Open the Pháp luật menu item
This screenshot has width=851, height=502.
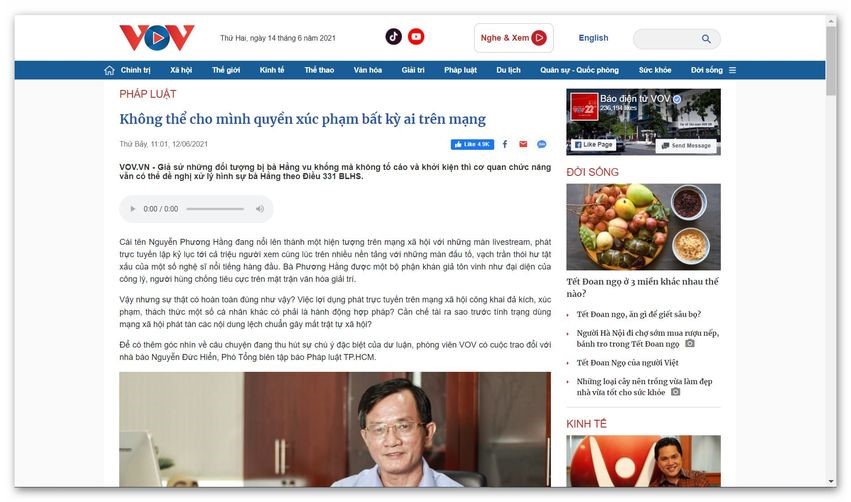pos(460,70)
